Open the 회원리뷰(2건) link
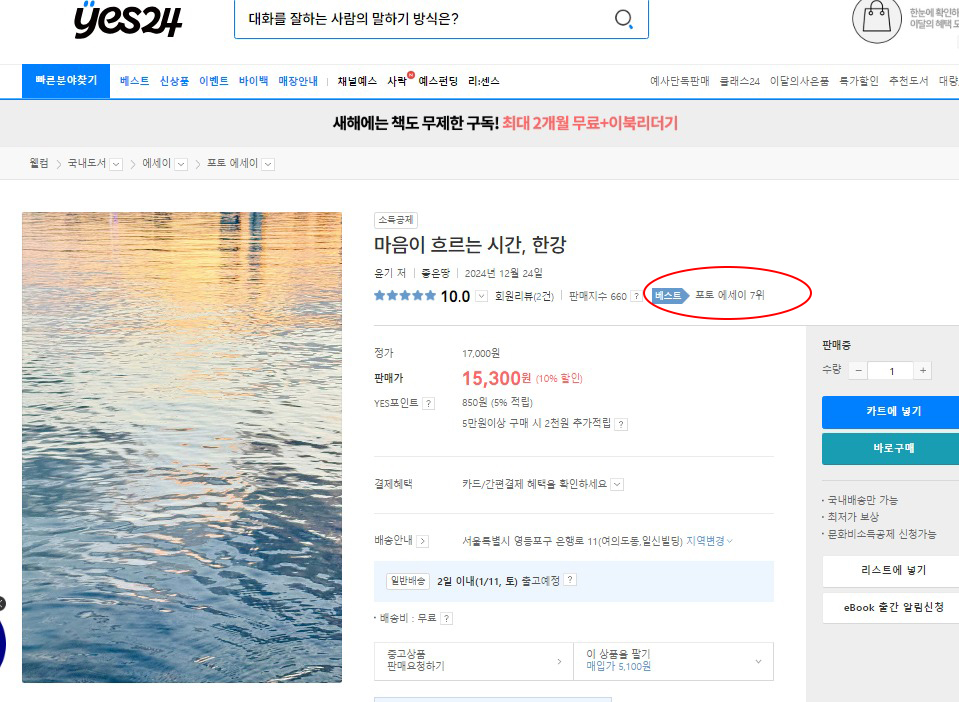Screen dimensions: 959x702 click(x=524, y=297)
